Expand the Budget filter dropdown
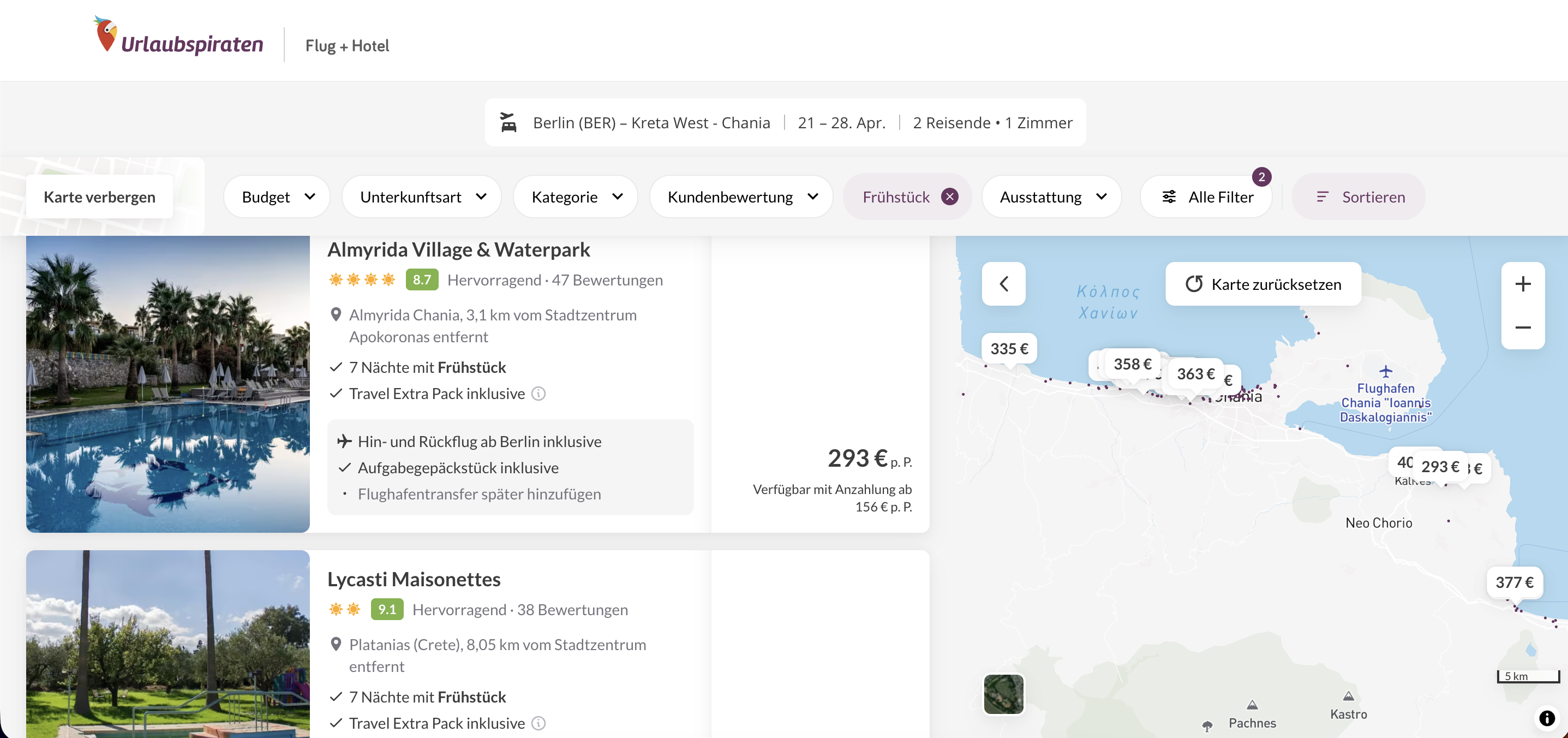Image resolution: width=1568 pixels, height=738 pixels. click(x=277, y=197)
